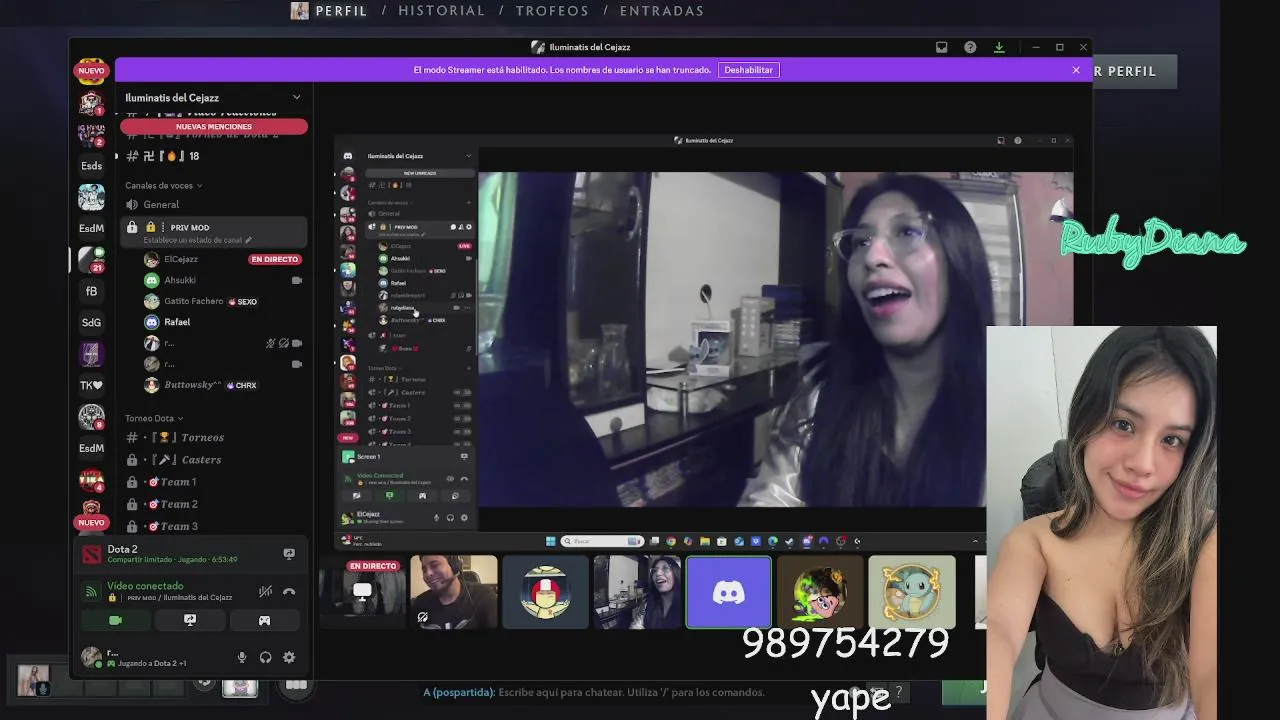Click the Deshabilitar button in Streamer mode banner
The image size is (1280, 720).
[748, 70]
